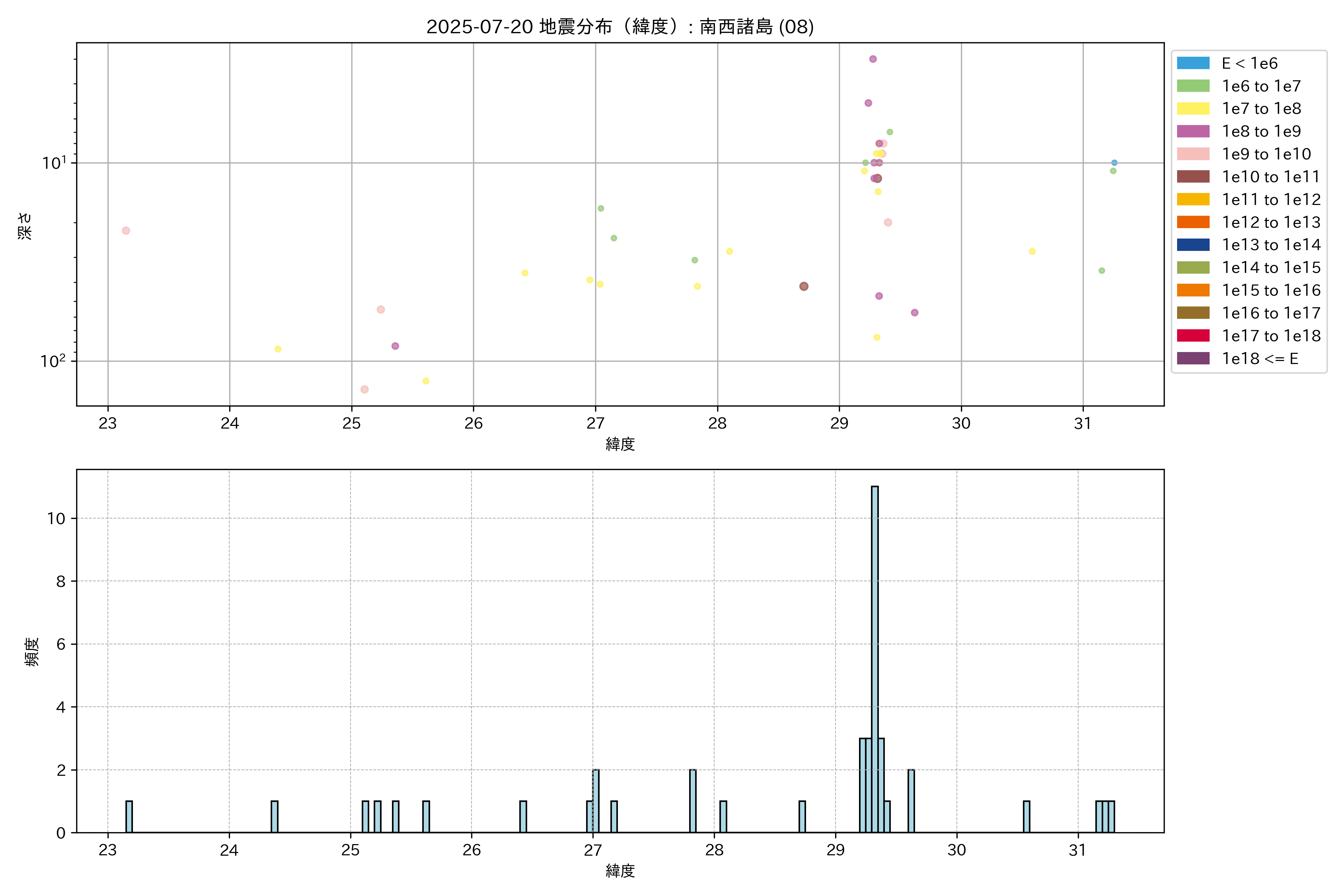Click the blue 'E < 1e6' legend swatch

[x=1192, y=63]
